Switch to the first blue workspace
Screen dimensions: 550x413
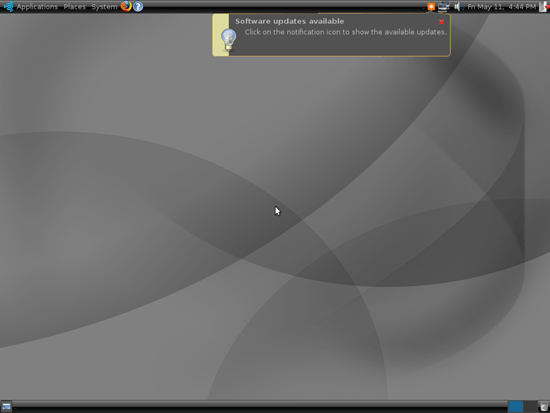pos(515,407)
